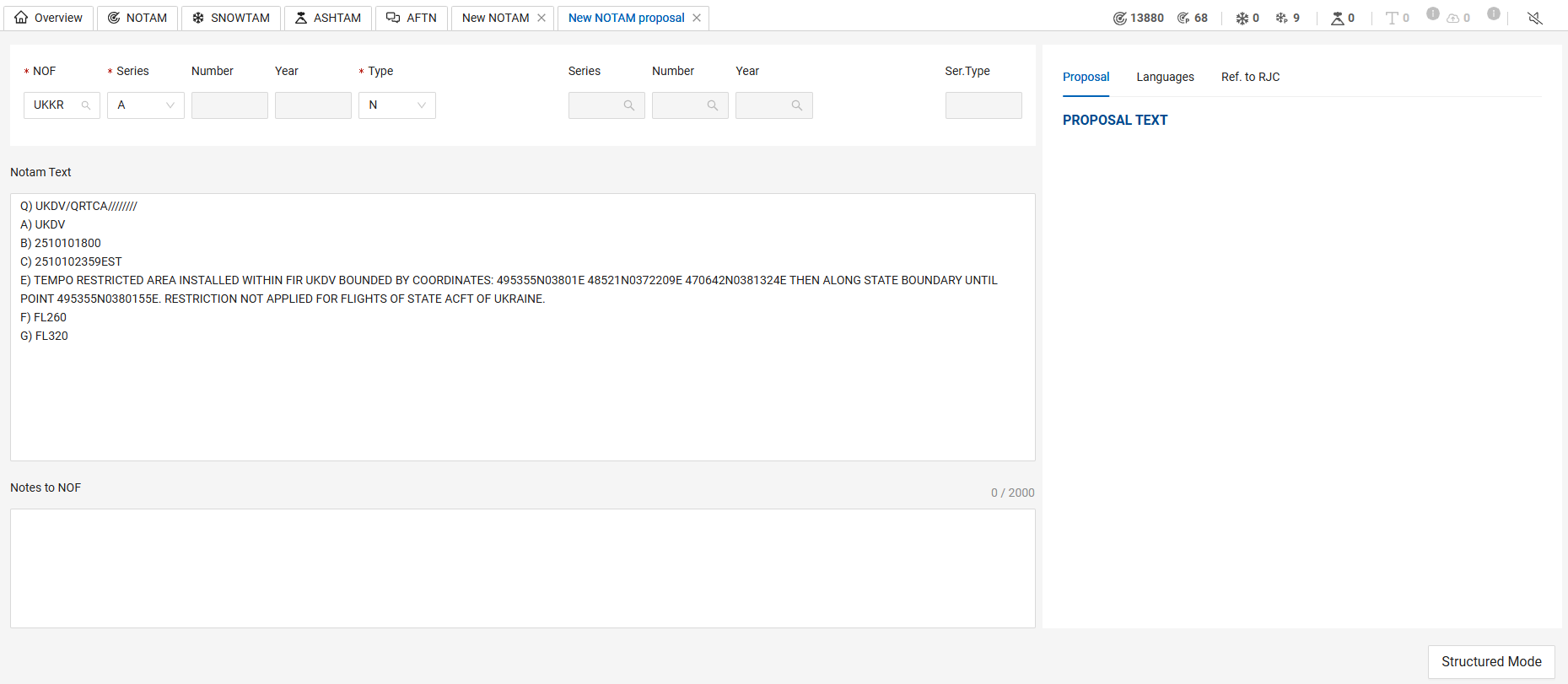Click the info badge beside the cloud counter
This screenshot has width=1568, height=684.
1494,13
